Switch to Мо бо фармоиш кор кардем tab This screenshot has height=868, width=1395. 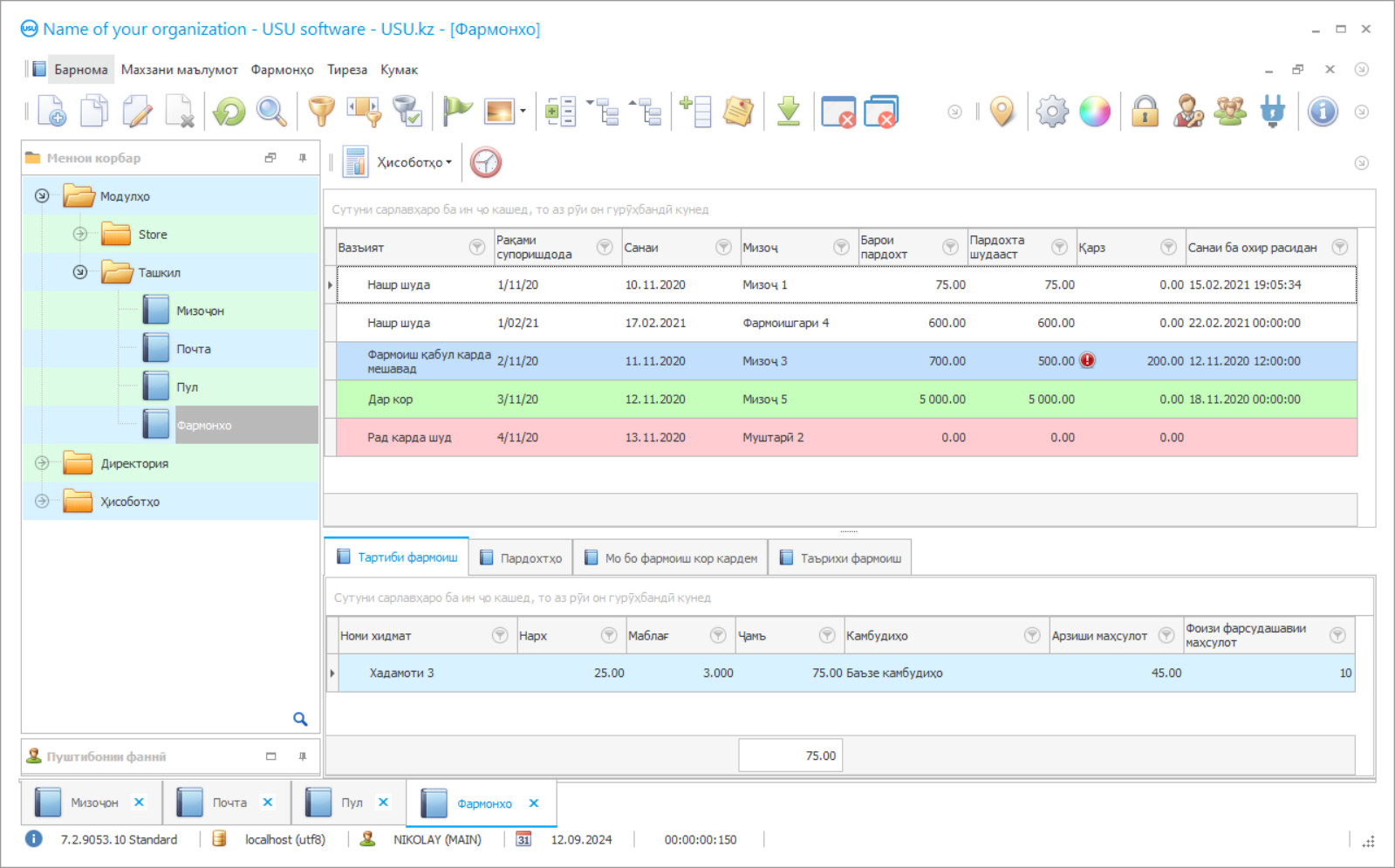click(x=670, y=557)
